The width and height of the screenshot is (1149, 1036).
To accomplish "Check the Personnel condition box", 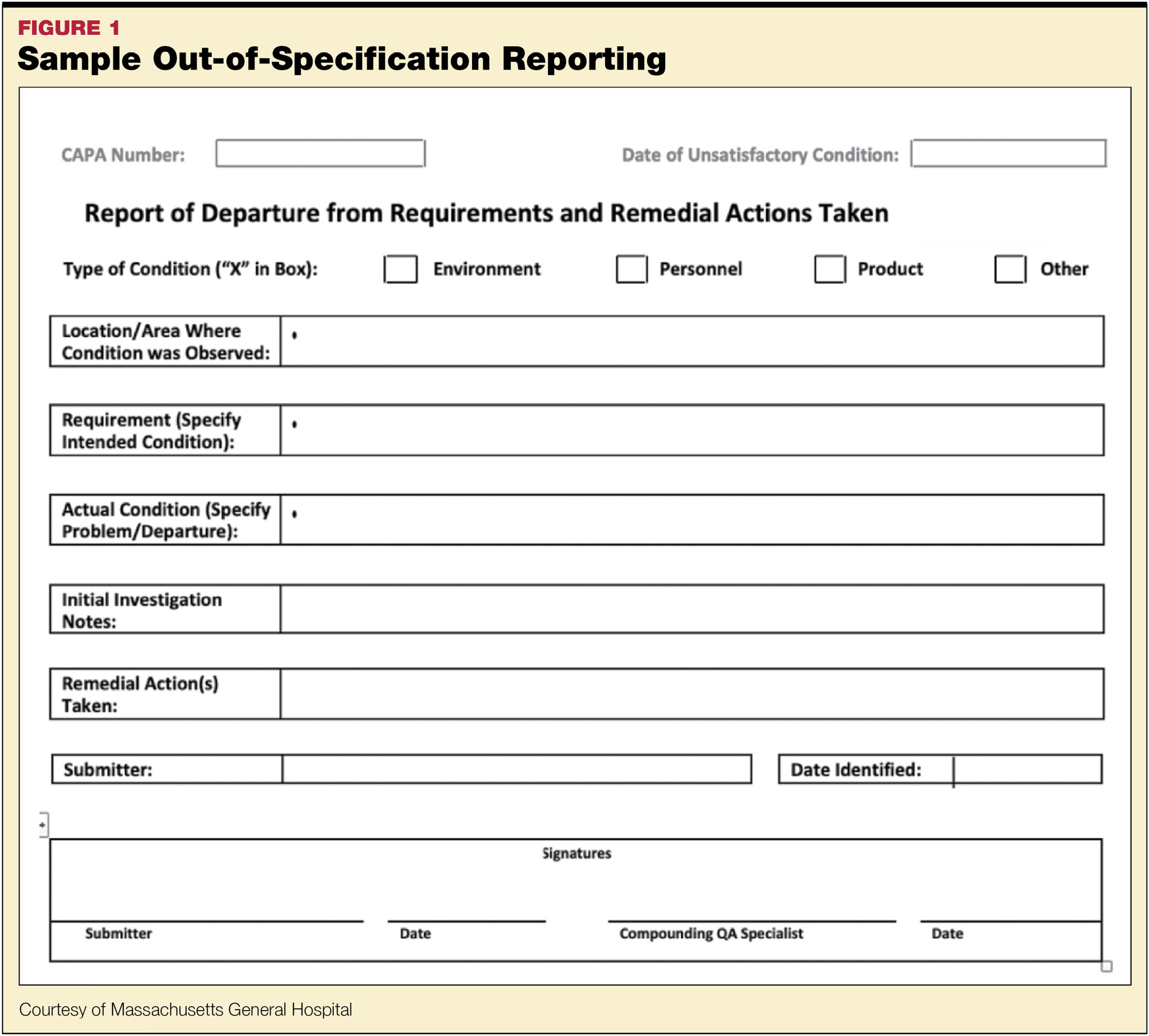I will coord(632,269).
